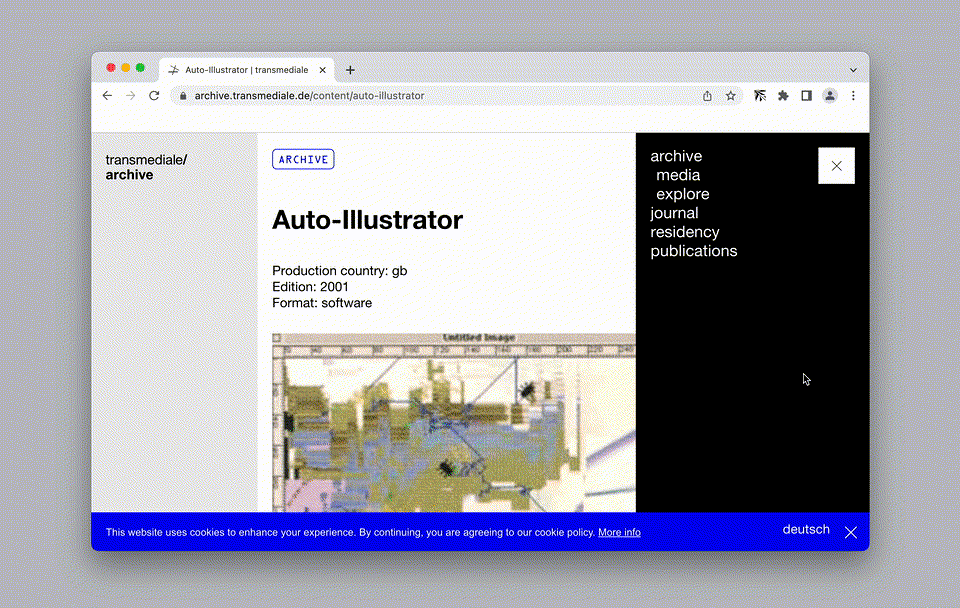
Task: Go to 'publications' in the menu
Action: click(x=693, y=251)
